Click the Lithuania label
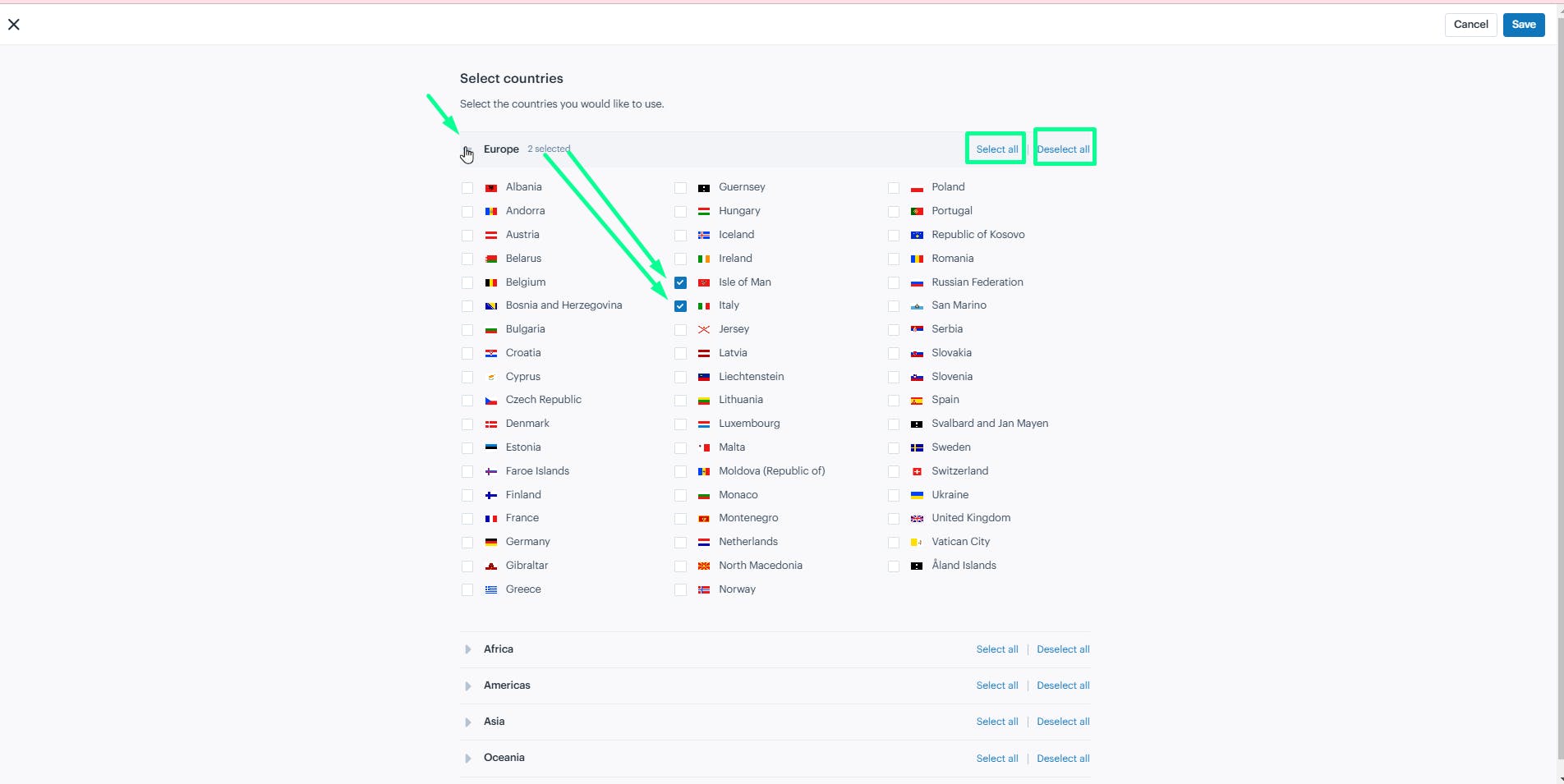Image resolution: width=1564 pixels, height=784 pixels. (741, 400)
